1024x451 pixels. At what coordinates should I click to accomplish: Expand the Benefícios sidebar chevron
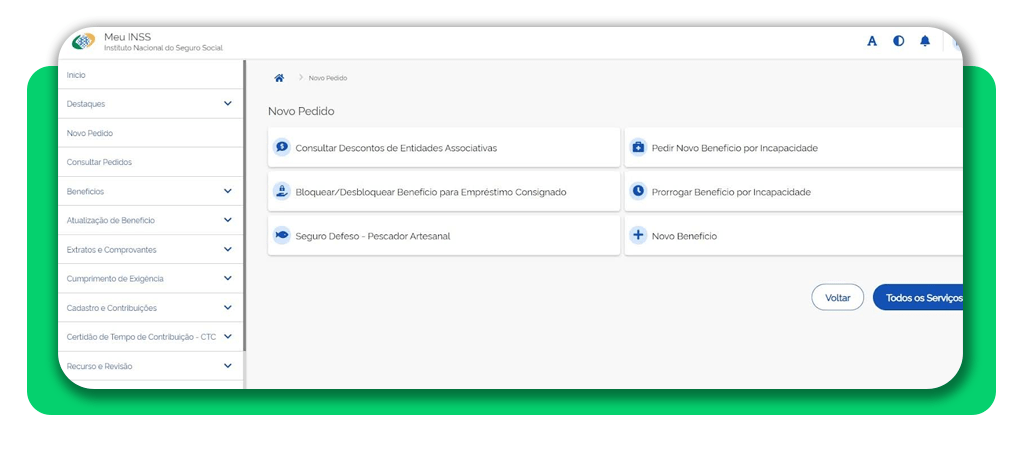pyautogui.click(x=228, y=191)
